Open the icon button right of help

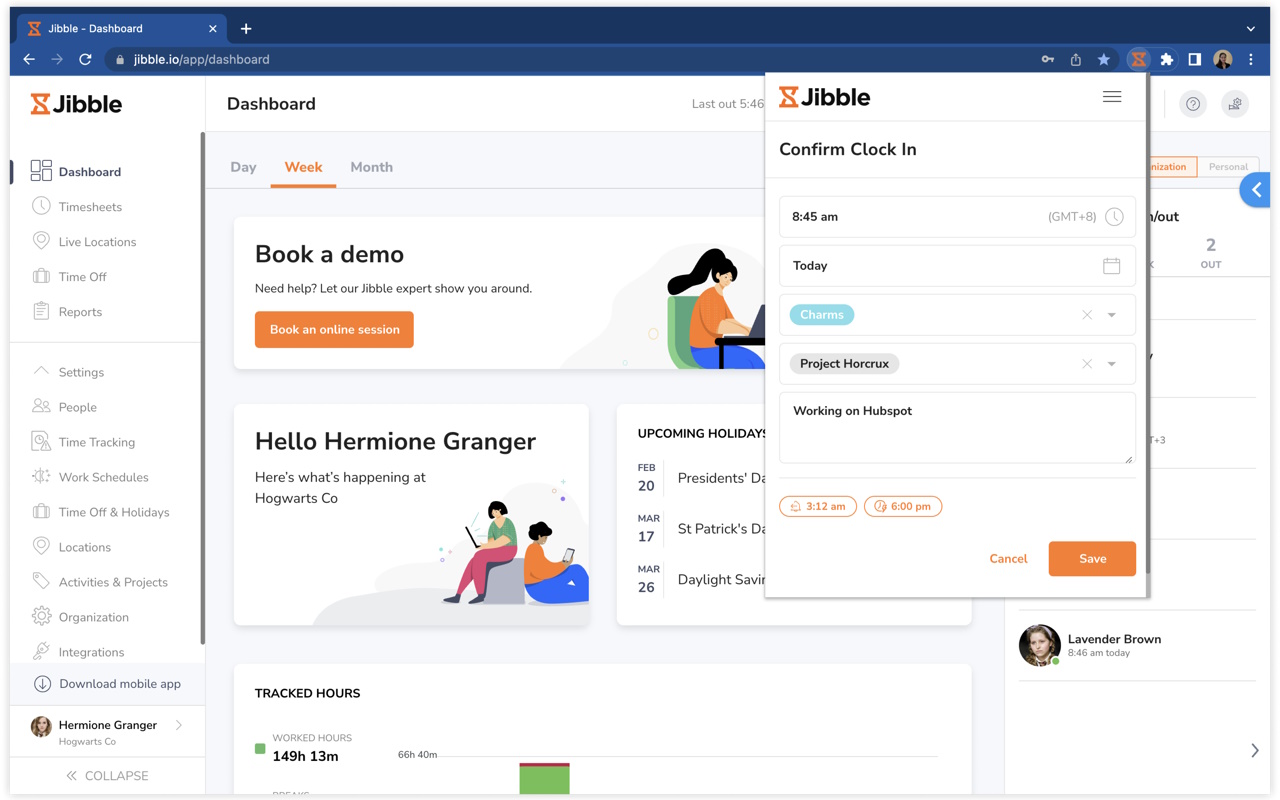coord(1235,104)
